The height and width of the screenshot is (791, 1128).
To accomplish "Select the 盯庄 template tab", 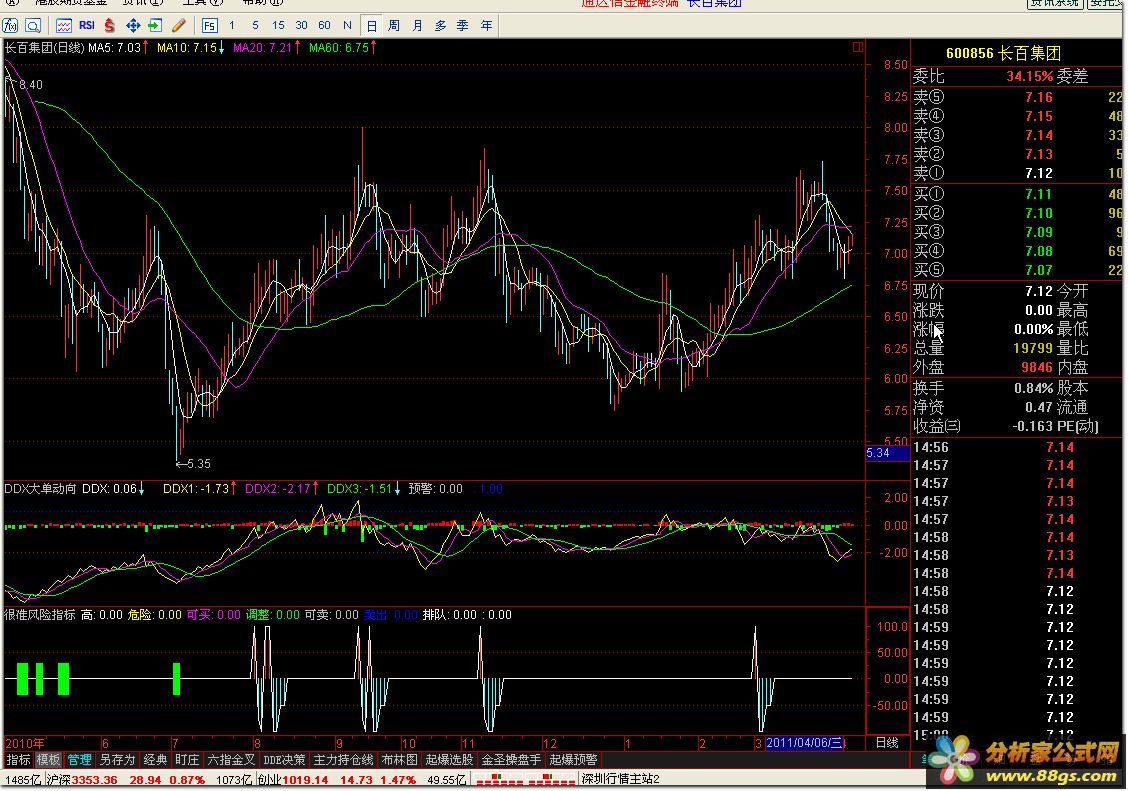I will [187, 759].
